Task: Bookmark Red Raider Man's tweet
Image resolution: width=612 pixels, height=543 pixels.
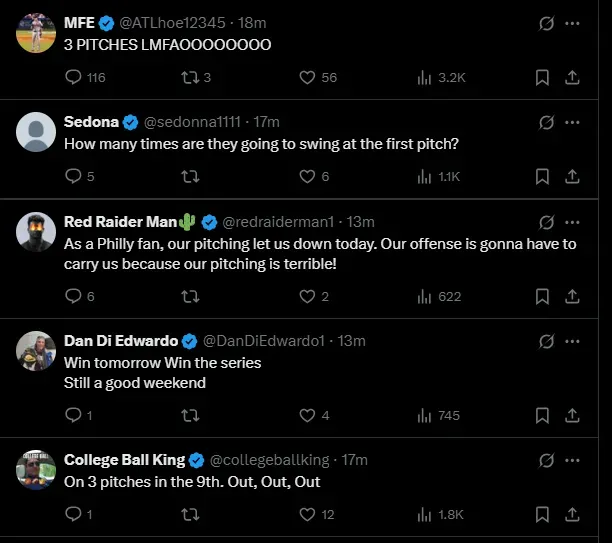Action: coord(542,296)
